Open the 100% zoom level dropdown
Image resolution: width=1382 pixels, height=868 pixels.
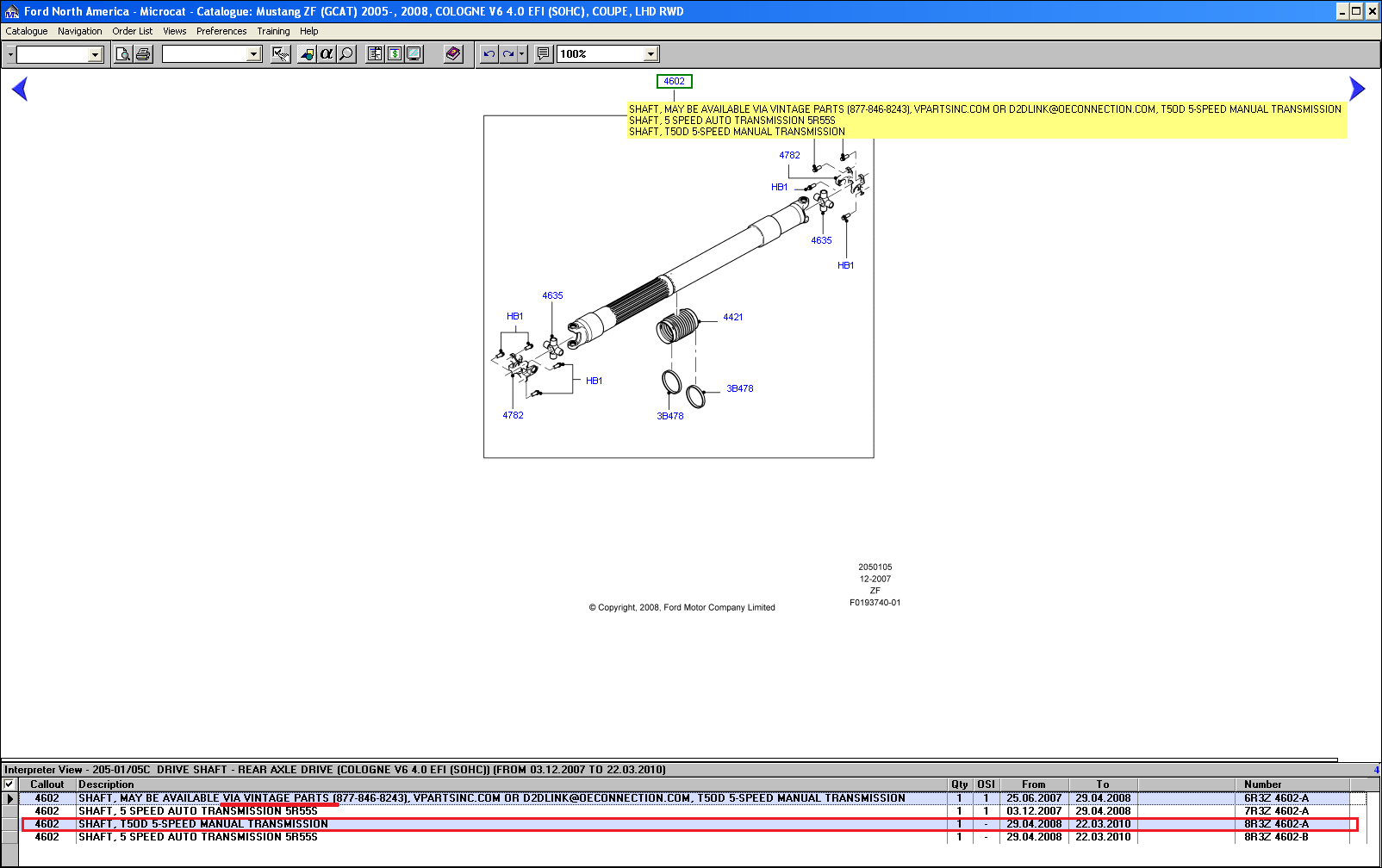tap(651, 54)
